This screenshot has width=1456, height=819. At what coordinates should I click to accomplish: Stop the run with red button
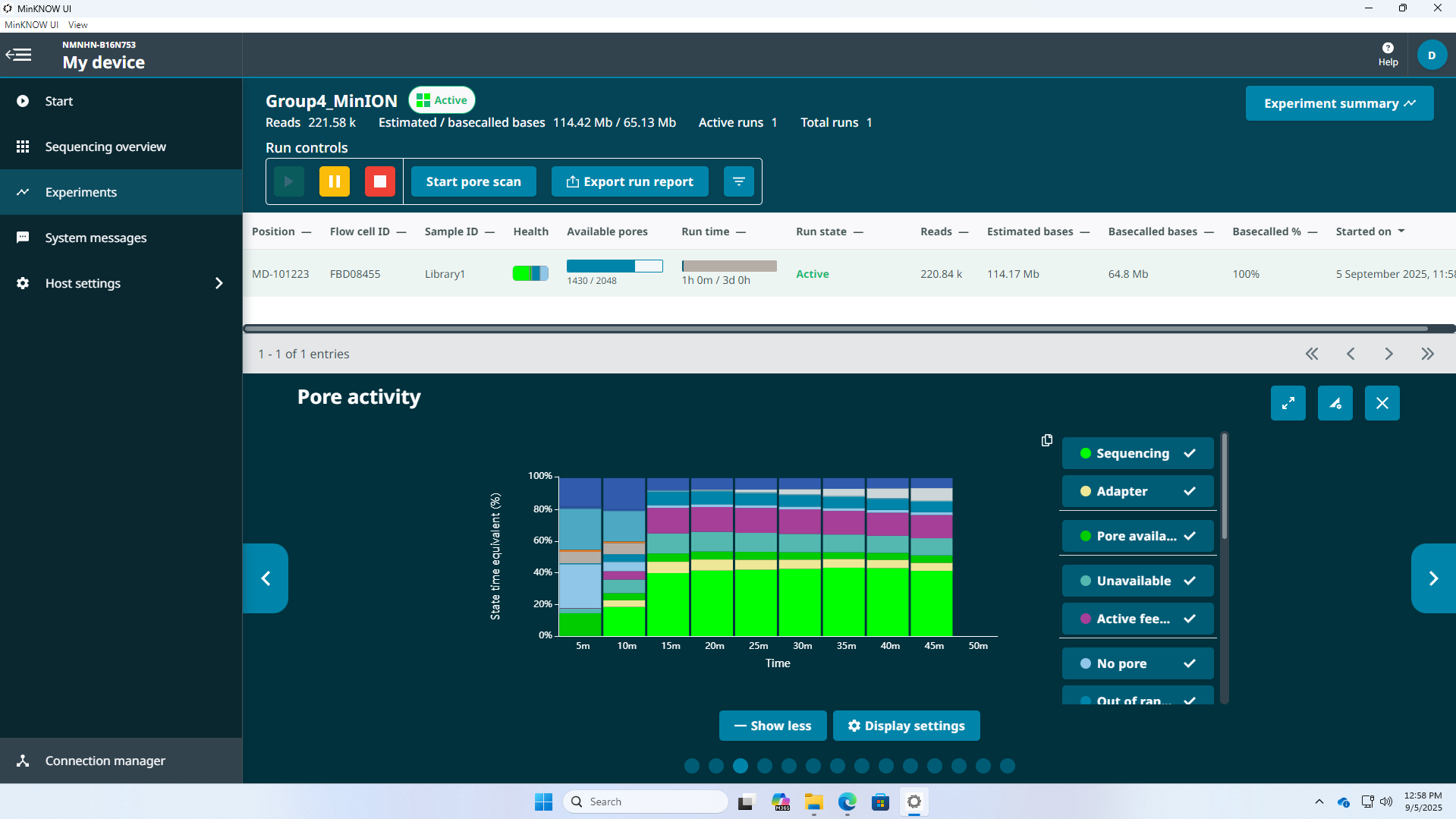(x=380, y=181)
